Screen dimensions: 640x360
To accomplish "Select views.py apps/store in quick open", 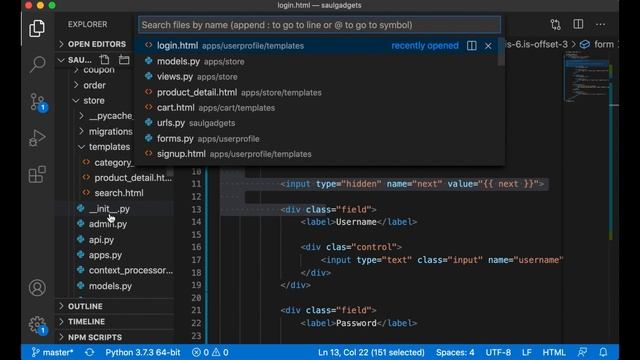I will pos(319,77).
